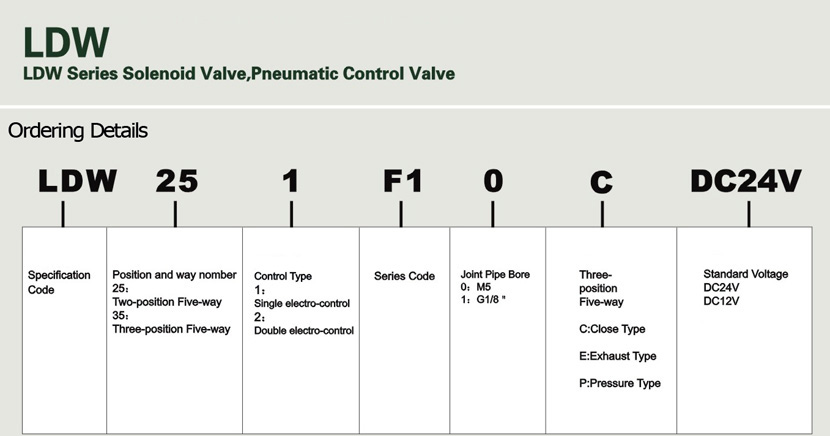Image resolution: width=830 pixels, height=436 pixels.
Task: Select the LDW Series Solenoid Valve subtitle
Action: pyautogui.click(x=239, y=74)
